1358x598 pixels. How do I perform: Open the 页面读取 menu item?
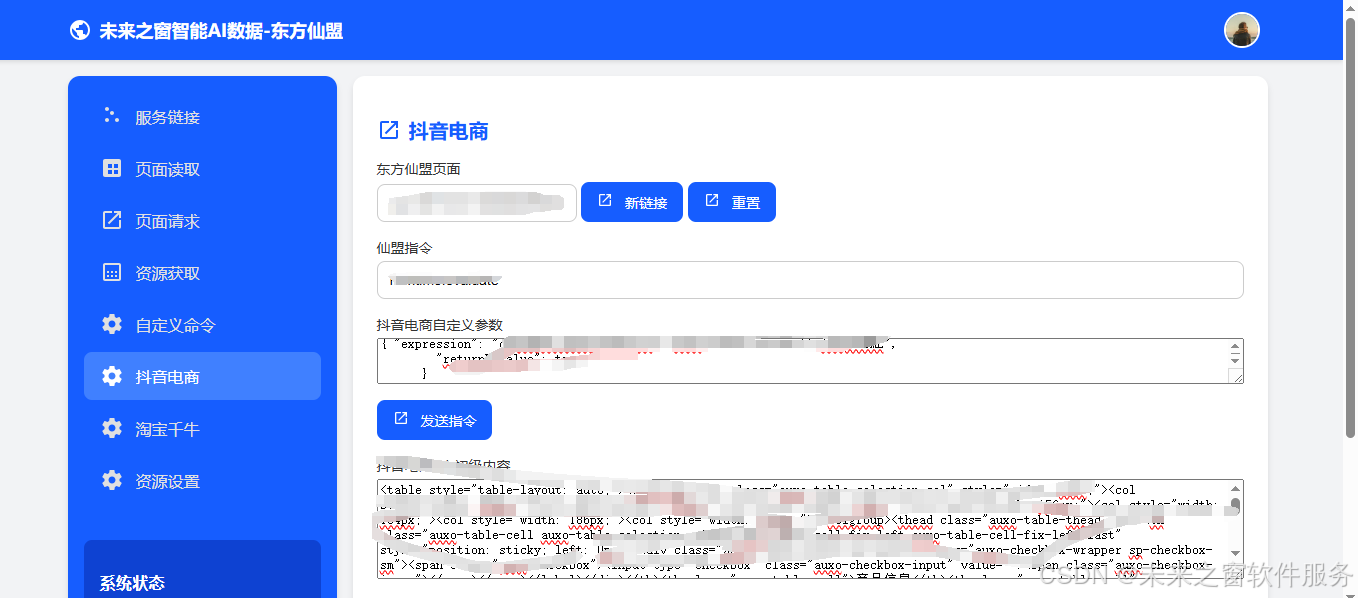202,169
